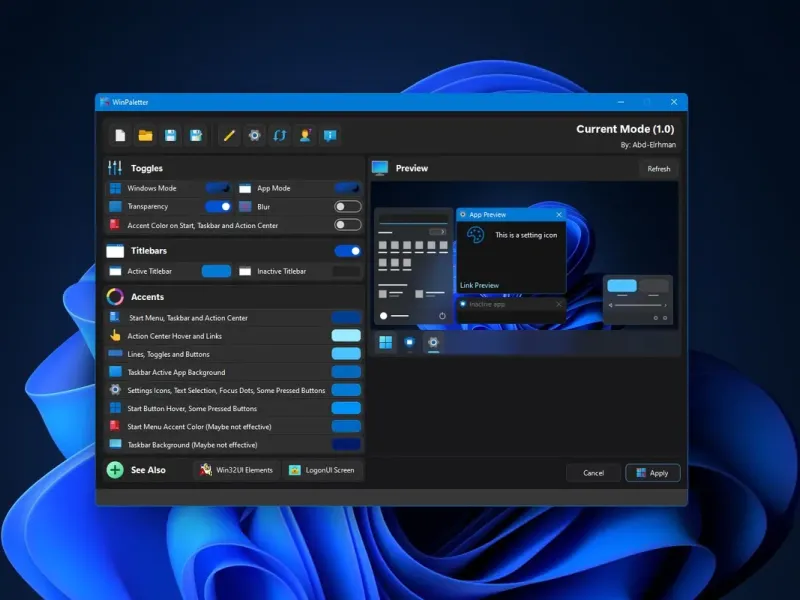Click the blue info speech bubble icon

click(x=330, y=135)
